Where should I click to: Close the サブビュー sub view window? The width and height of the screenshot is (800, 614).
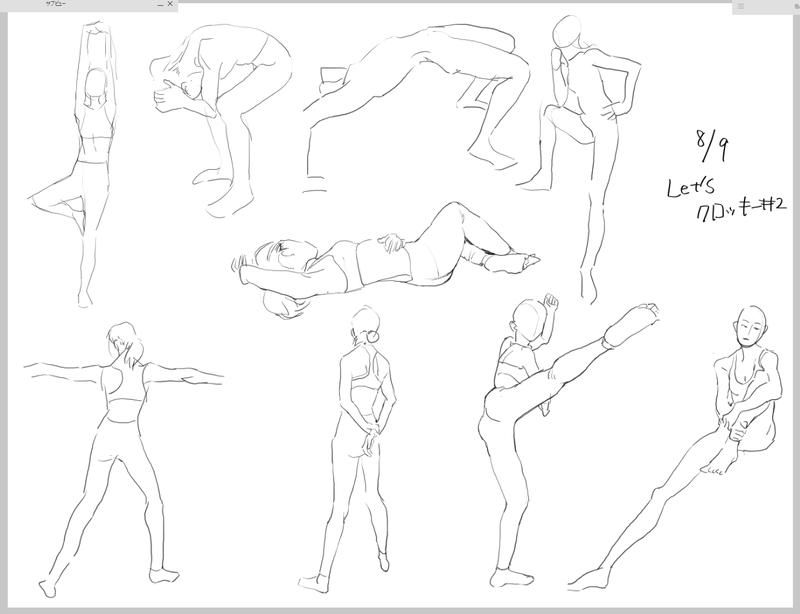click(170, 4)
